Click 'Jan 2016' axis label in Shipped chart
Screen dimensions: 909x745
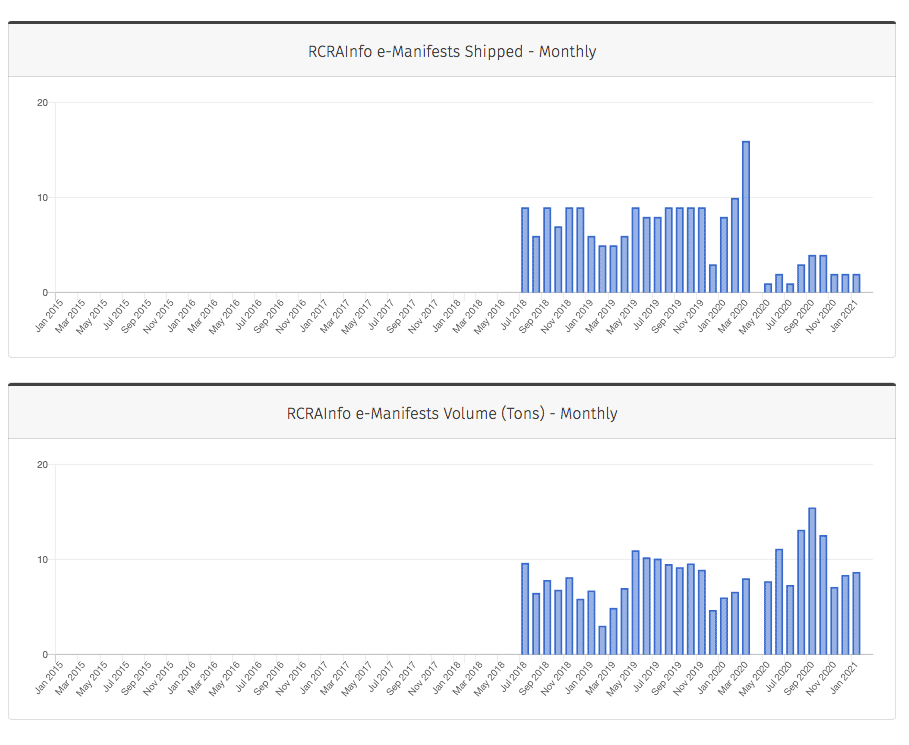181,315
